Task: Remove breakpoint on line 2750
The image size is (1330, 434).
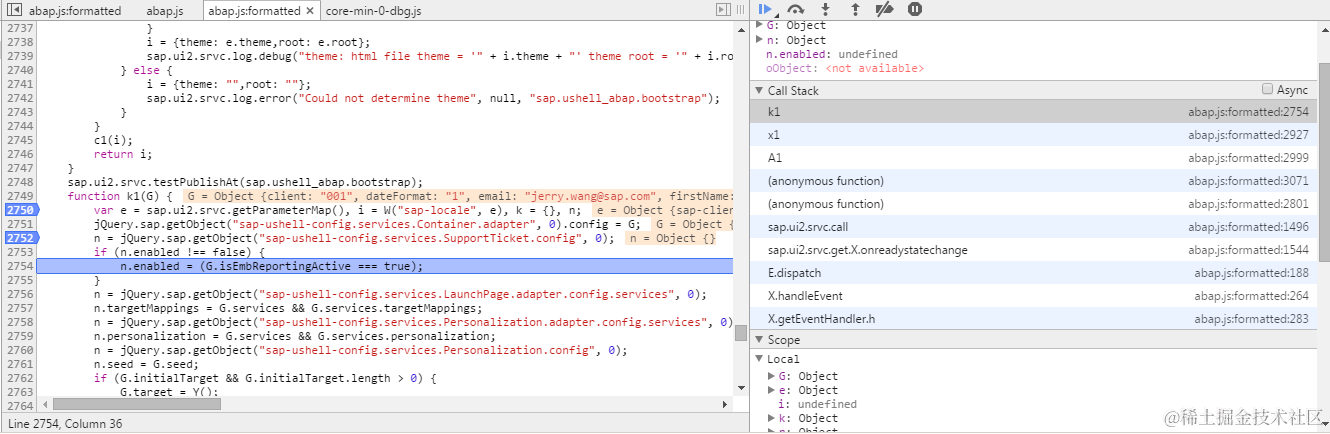Action: pyautogui.click(x=20, y=210)
